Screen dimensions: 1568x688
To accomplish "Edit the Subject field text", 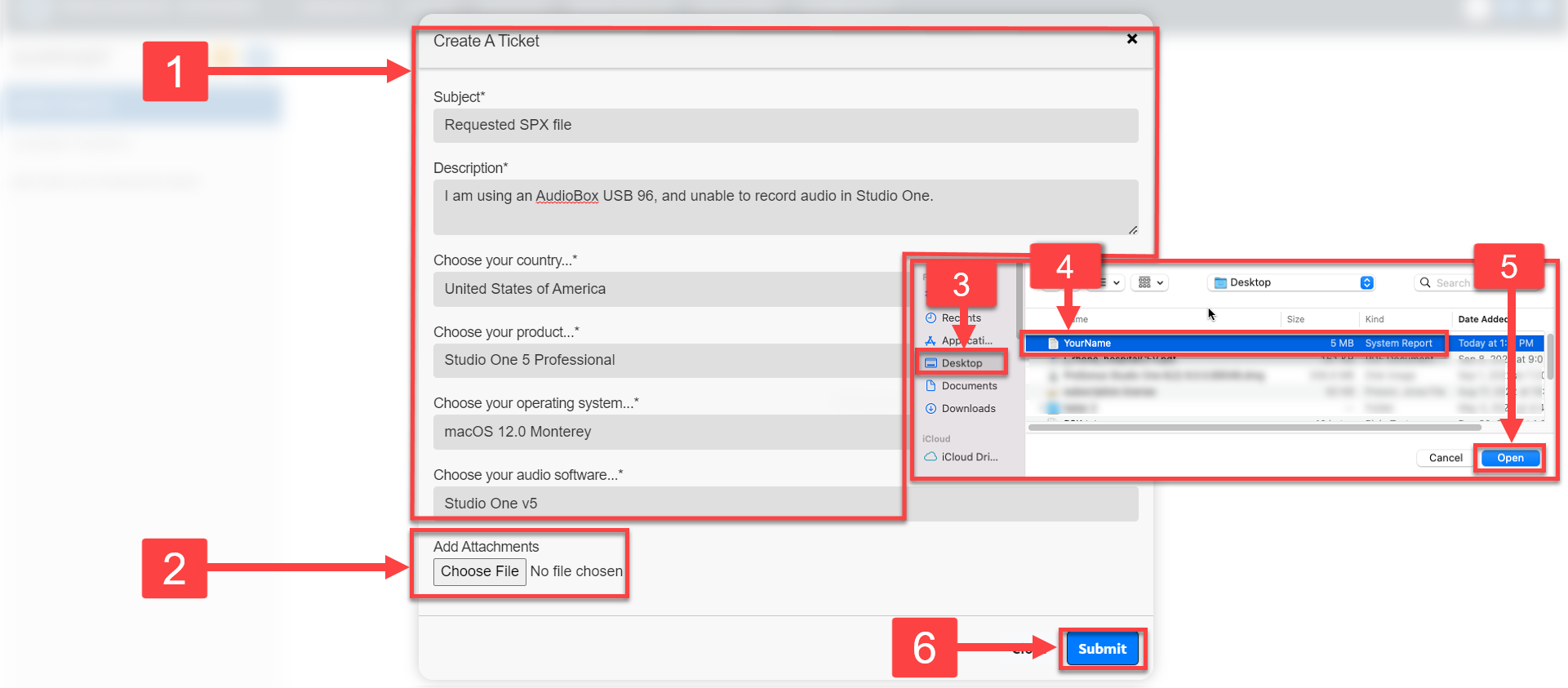I will click(x=785, y=125).
